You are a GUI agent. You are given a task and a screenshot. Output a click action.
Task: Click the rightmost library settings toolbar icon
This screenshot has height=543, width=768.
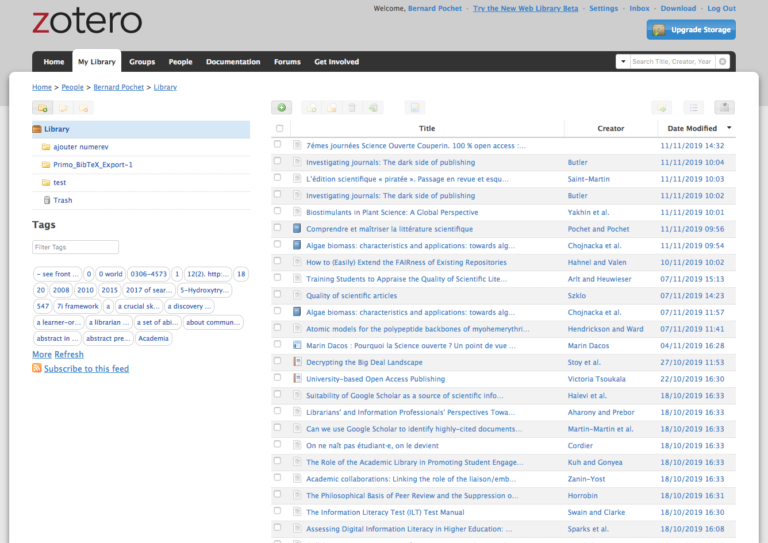pos(724,108)
